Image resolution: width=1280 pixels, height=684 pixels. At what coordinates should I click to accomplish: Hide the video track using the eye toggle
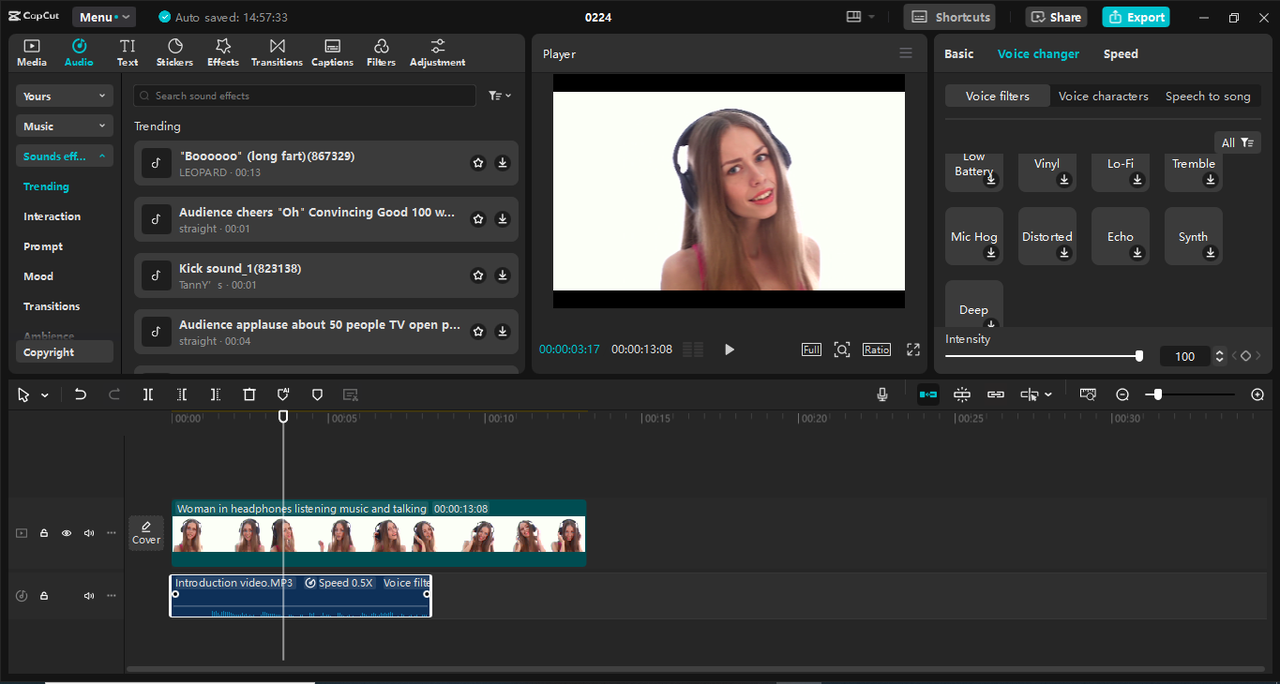click(x=66, y=532)
